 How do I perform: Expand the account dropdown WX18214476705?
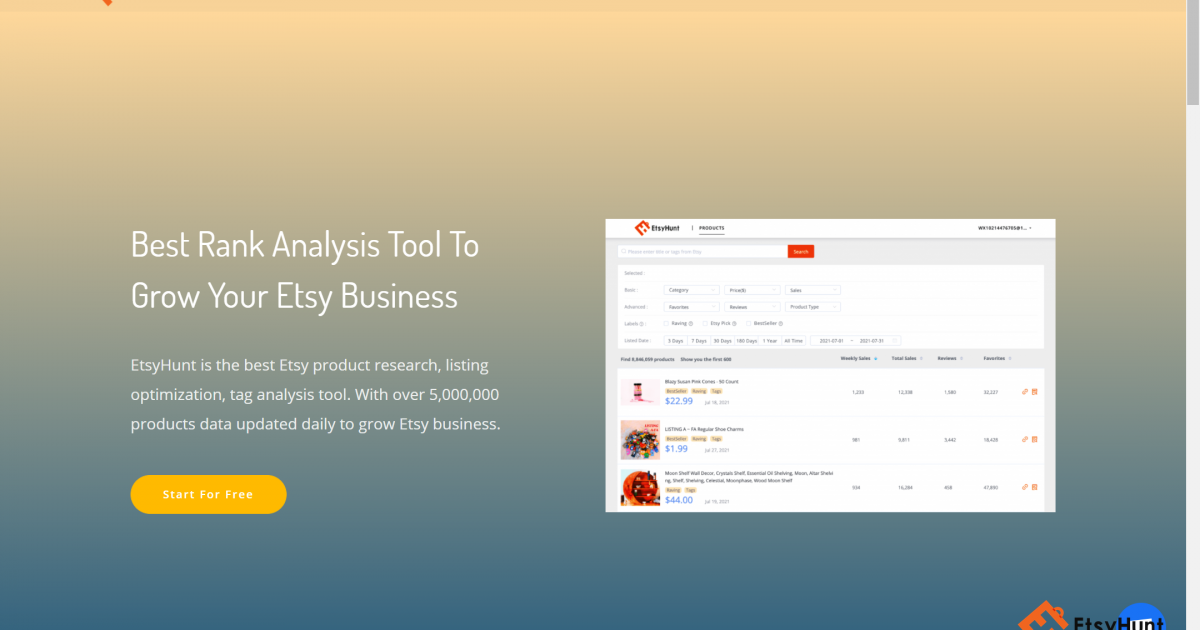pos(1004,228)
